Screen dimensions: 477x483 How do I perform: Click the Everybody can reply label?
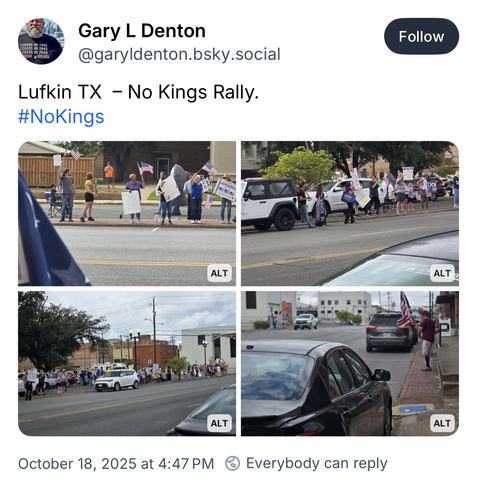tap(317, 463)
